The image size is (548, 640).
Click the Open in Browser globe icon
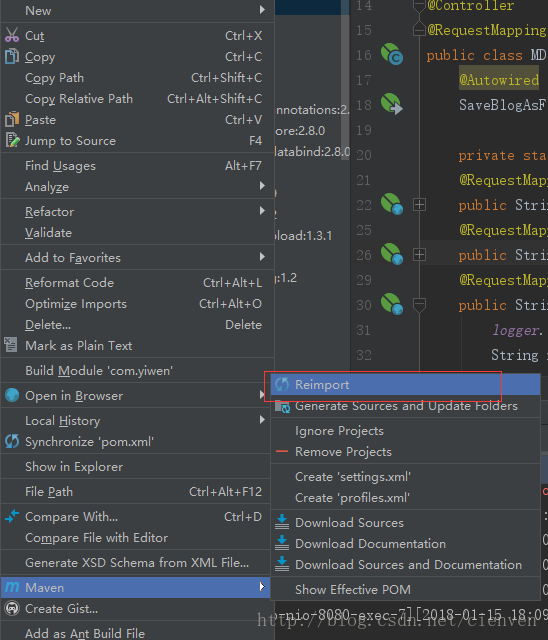pos(12,395)
